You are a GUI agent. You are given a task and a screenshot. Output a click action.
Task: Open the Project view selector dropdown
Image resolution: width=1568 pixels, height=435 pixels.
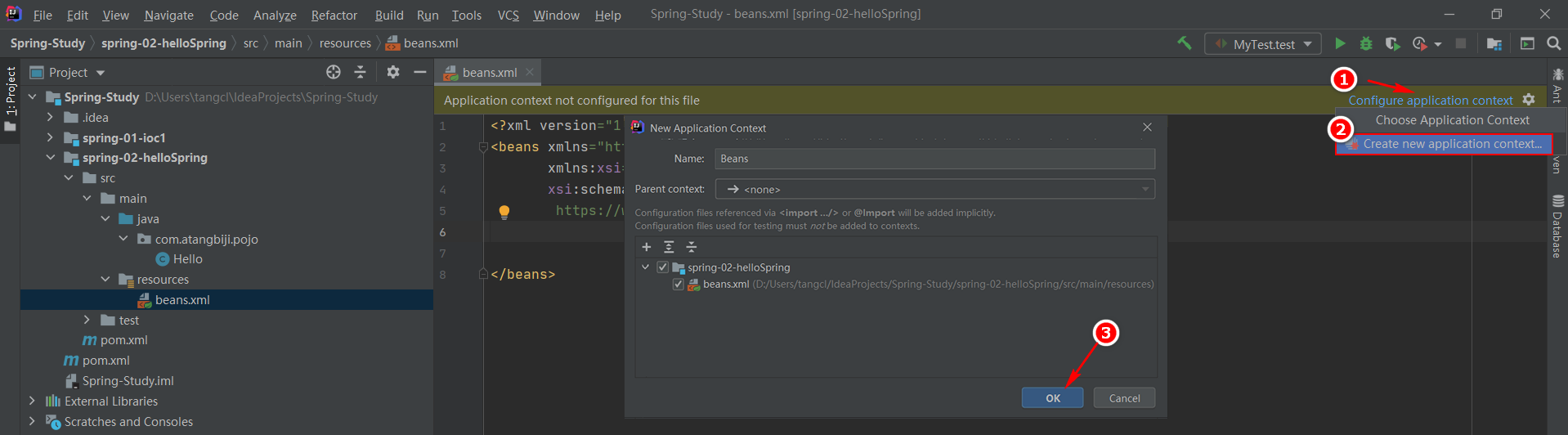click(68, 72)
